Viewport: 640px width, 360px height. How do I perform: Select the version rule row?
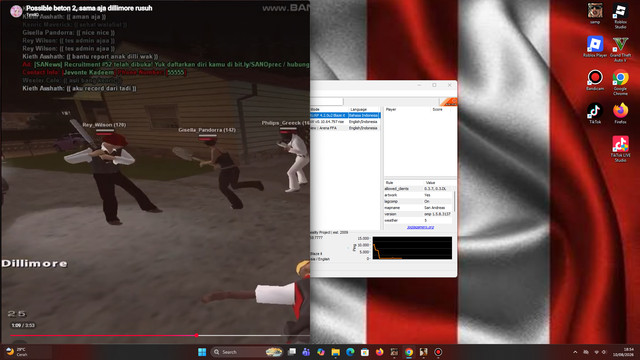tap(418, 214)
